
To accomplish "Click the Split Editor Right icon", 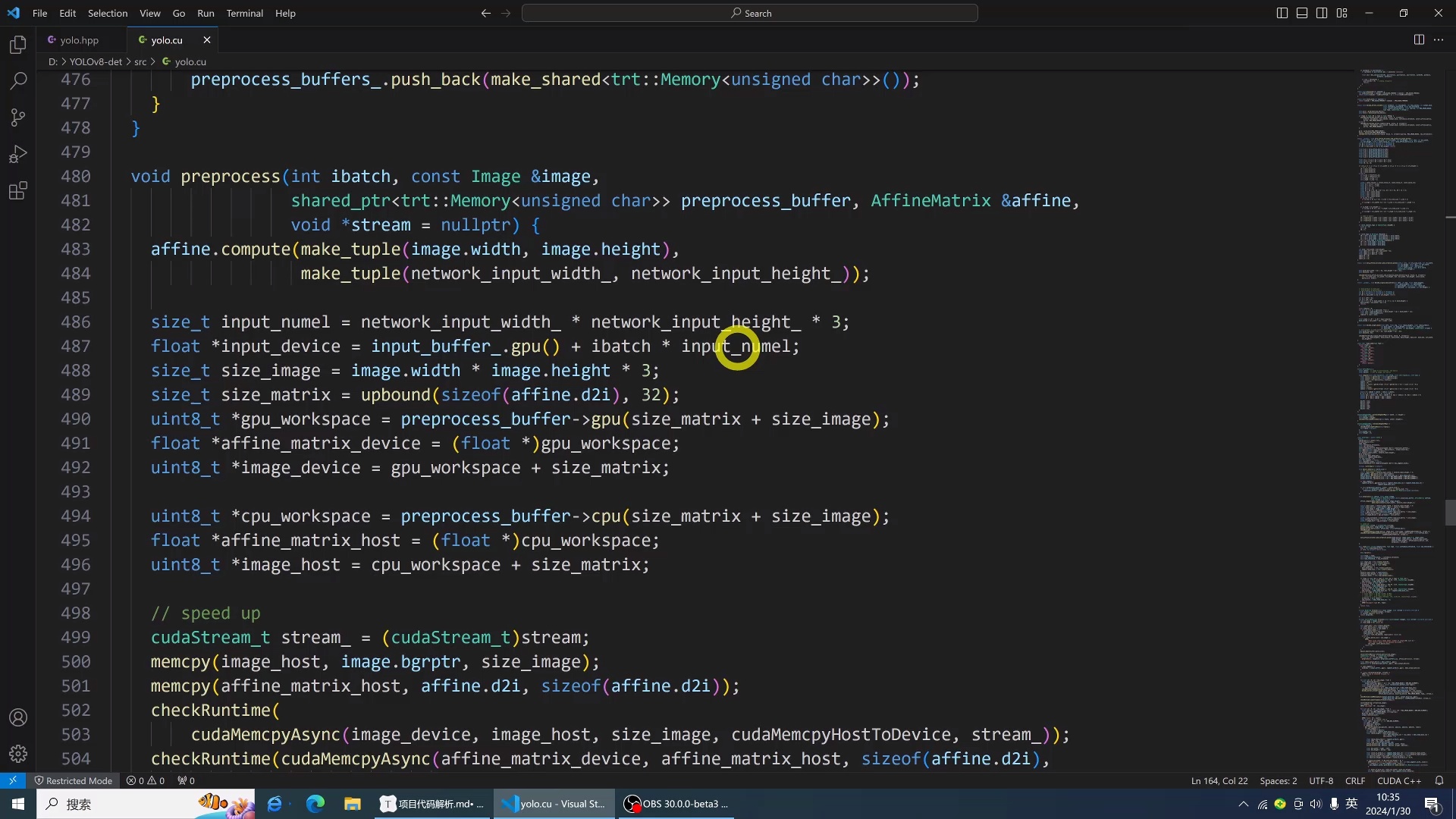I will coord(1419,40).
